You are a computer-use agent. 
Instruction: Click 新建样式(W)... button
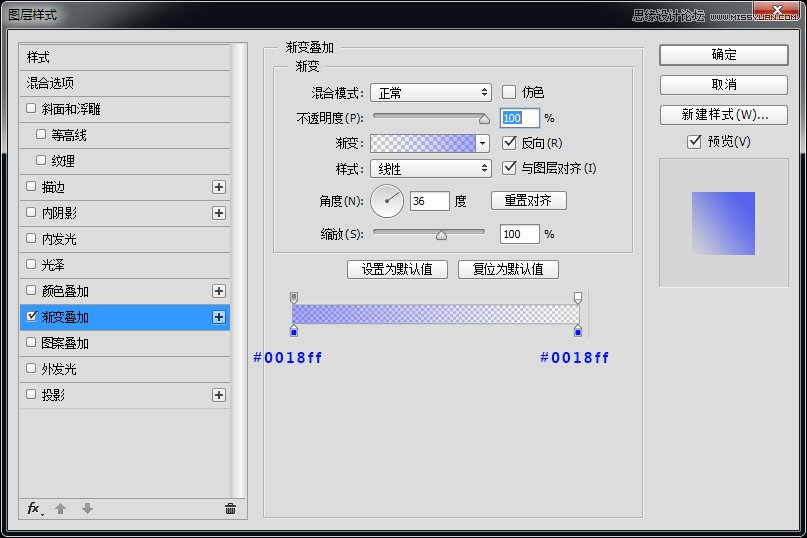click(724, 114)
